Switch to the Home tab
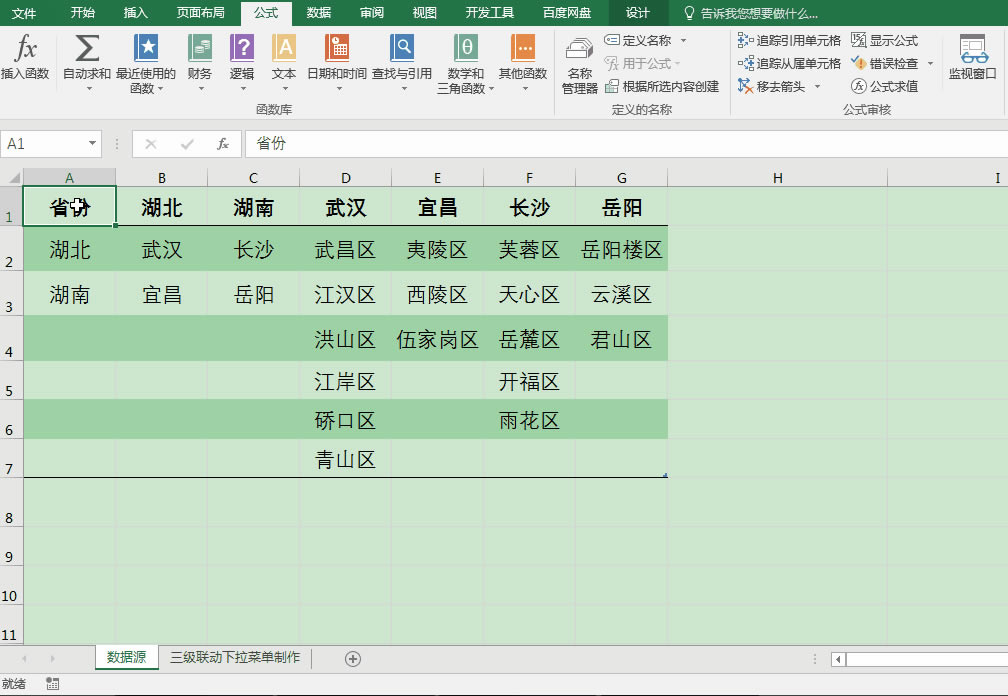The width and height of the screenshot is (1008, 696). 82,13
